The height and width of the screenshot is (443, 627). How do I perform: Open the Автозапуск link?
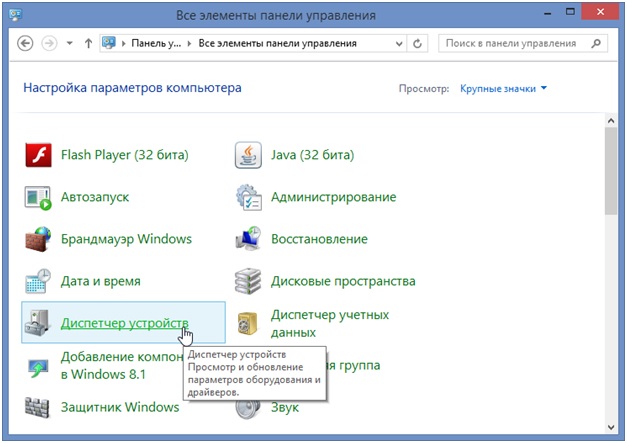coord(95,197)
